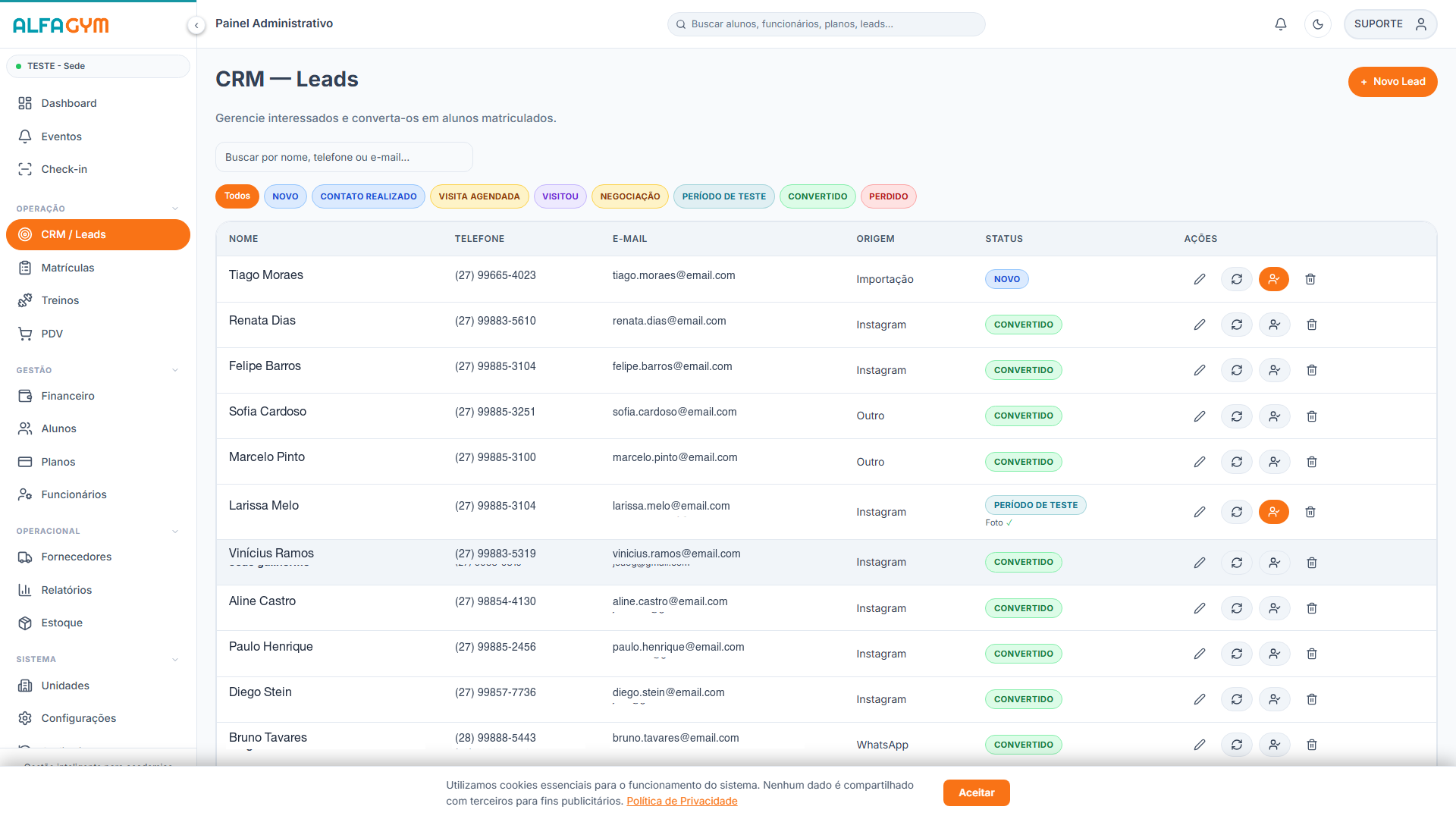Open PDV sidebar item
This screenshot has height=819, width=1456.
pos(98,334)
